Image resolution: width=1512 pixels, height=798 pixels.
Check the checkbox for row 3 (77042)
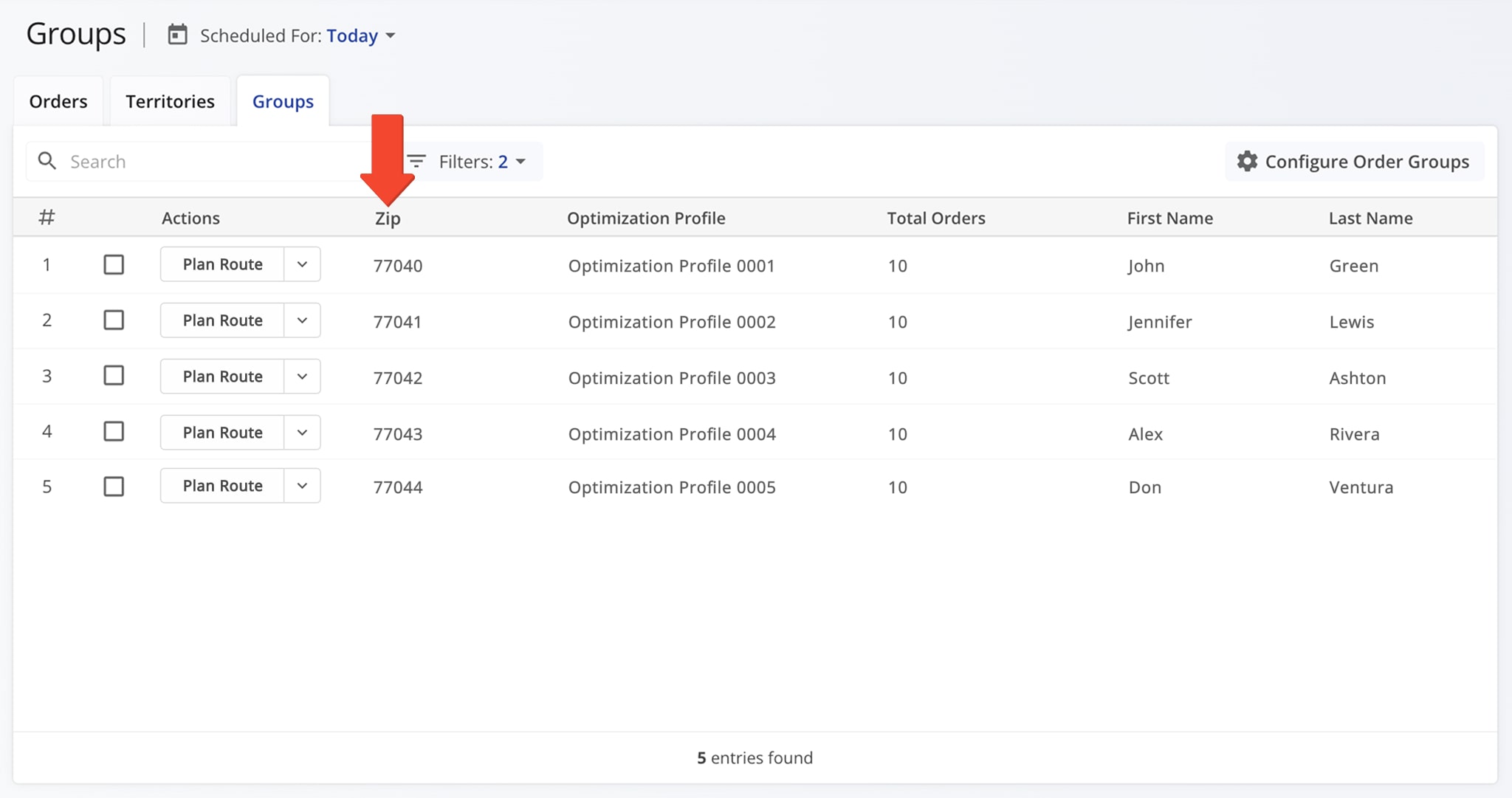(x=114, y=375)
